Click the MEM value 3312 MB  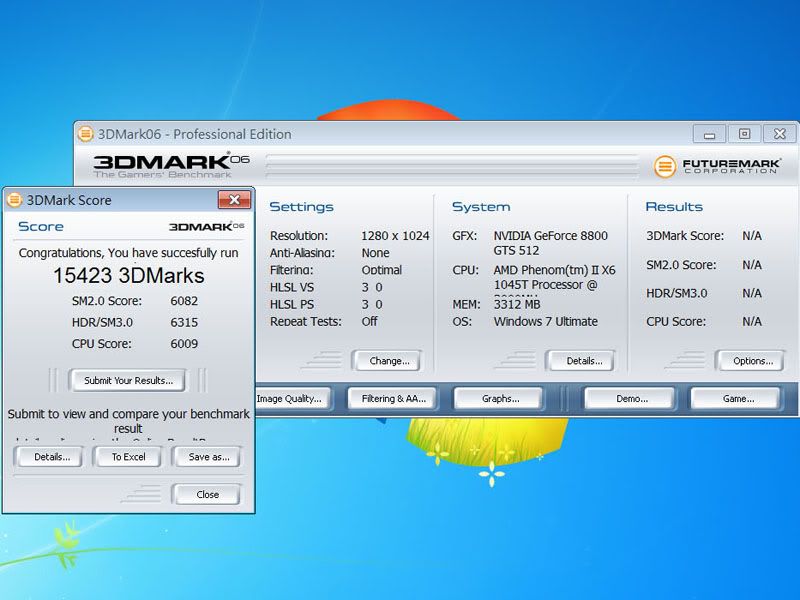point(517,305)
